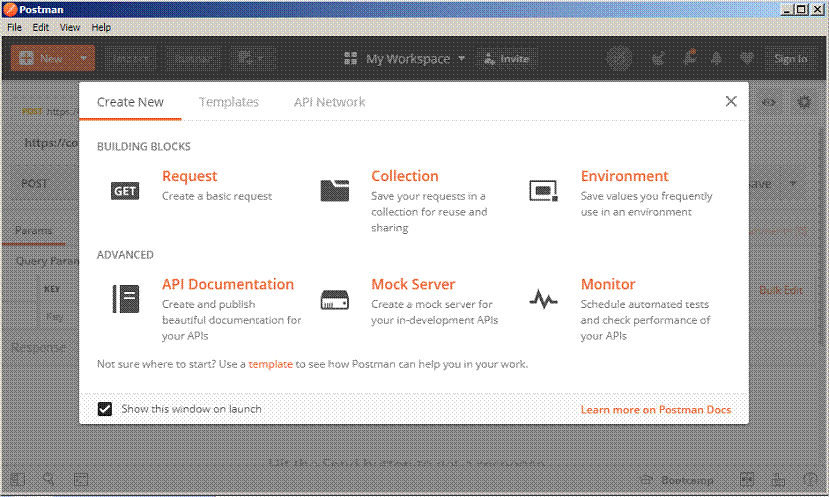The height and width of the screenshot is (497, 829).
Task: Click the Mock Server icon
Action: (335, 300)
